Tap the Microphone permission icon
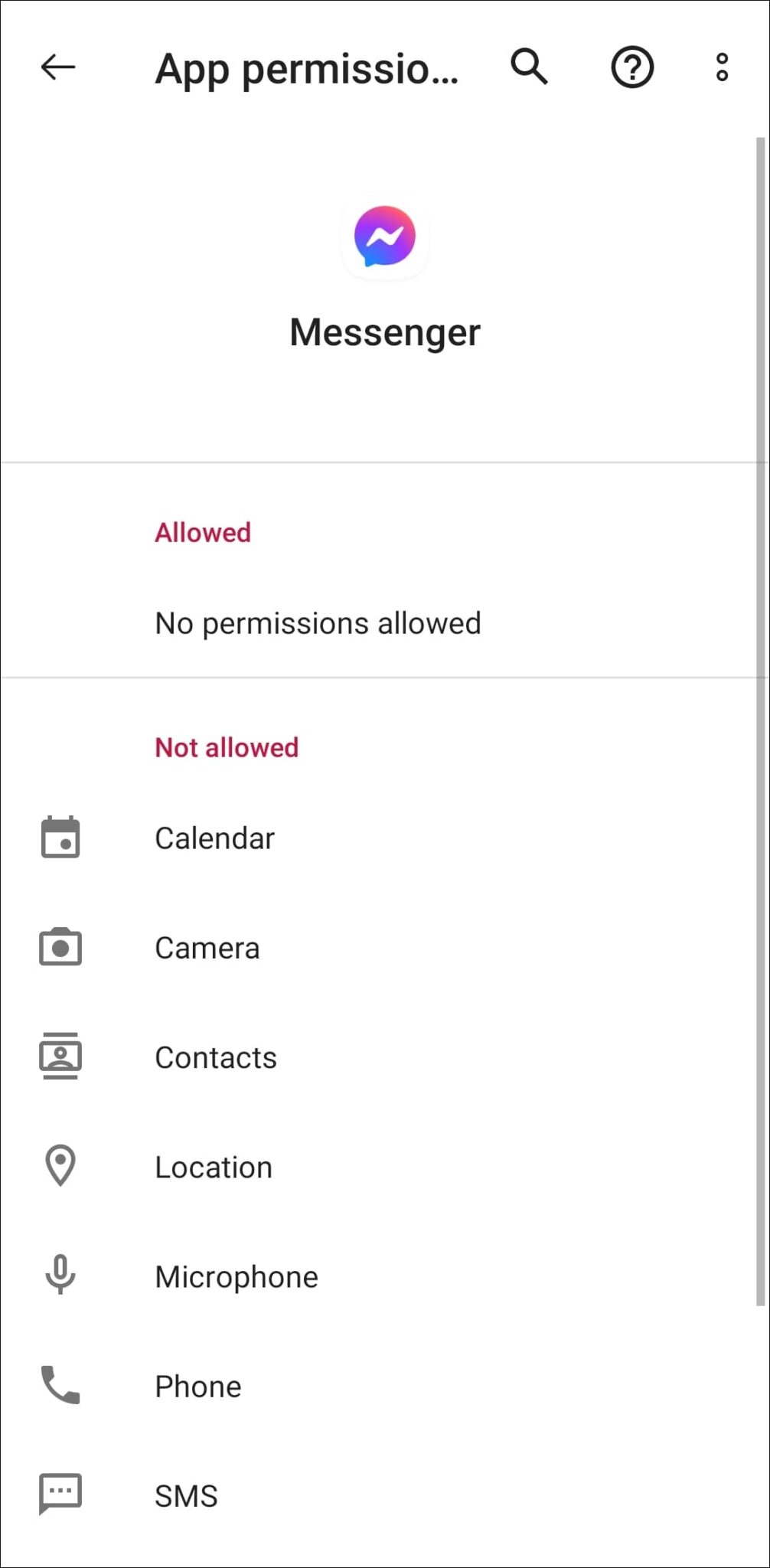770x1568 pixels. tap(60, 1276)
